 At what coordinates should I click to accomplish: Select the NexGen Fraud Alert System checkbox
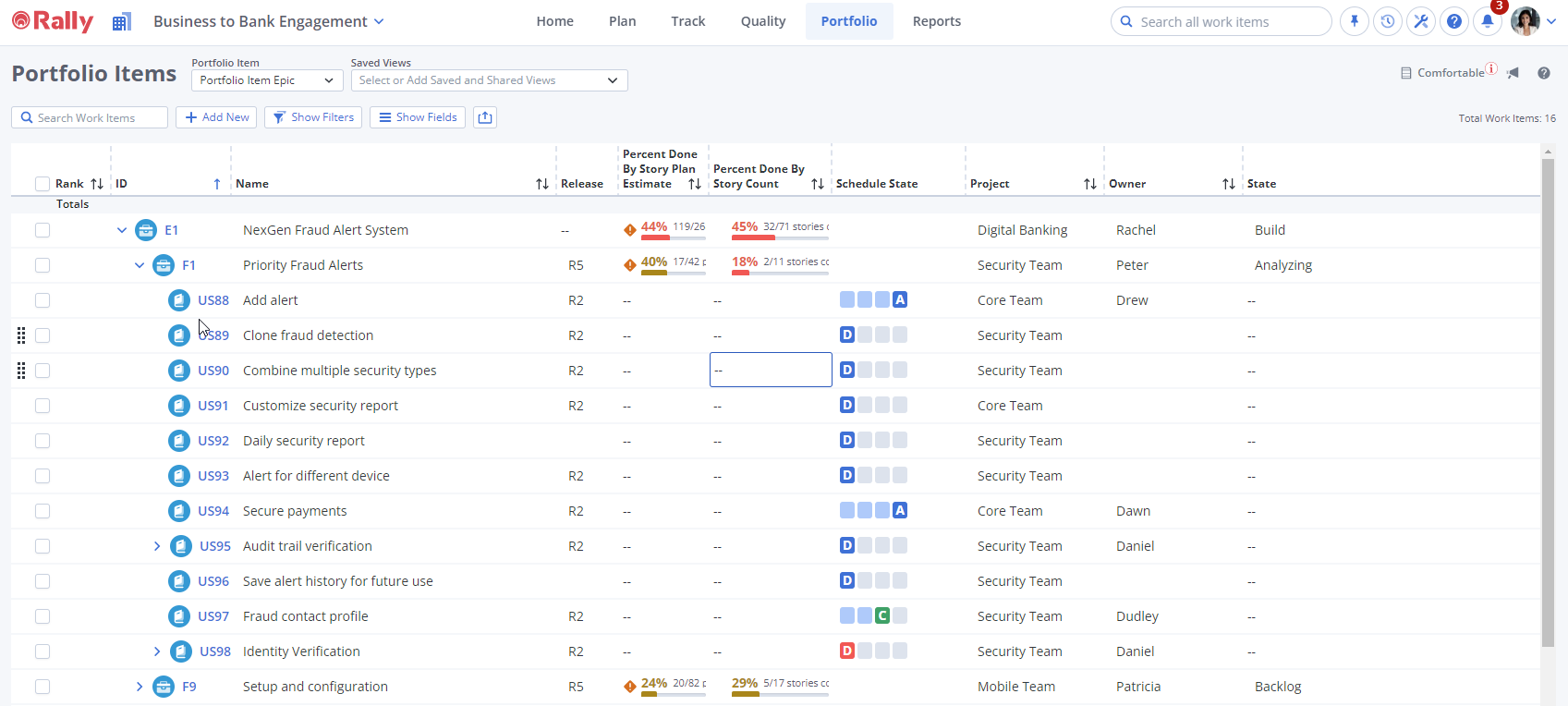[x=43, y=230]
